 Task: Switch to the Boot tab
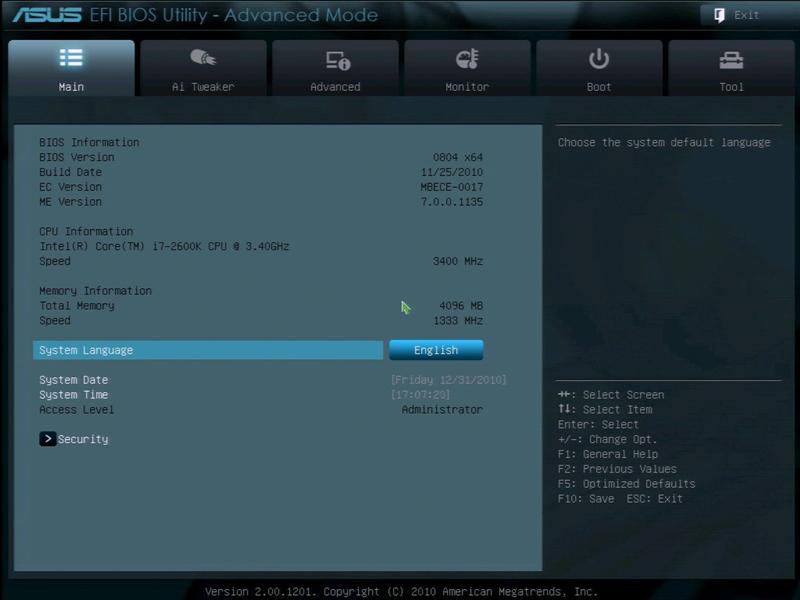pyautogui.click(x=598, y=70)
